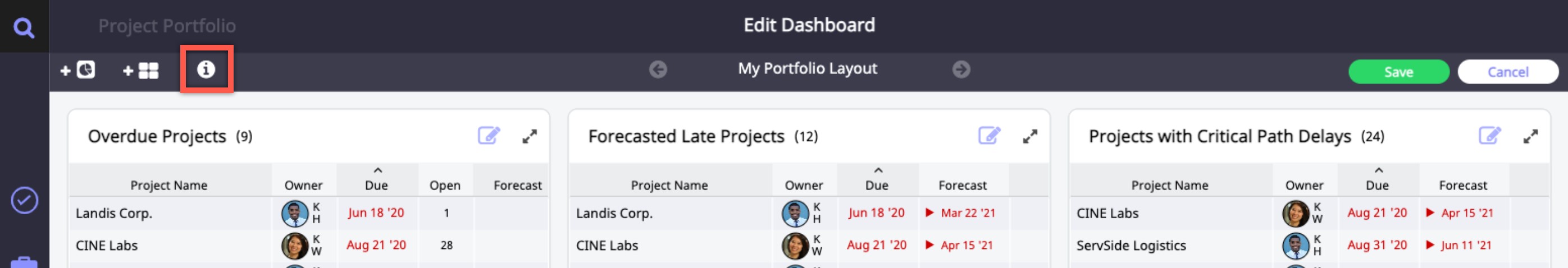Open ServSide Logistics project row

pos(1131,246)
